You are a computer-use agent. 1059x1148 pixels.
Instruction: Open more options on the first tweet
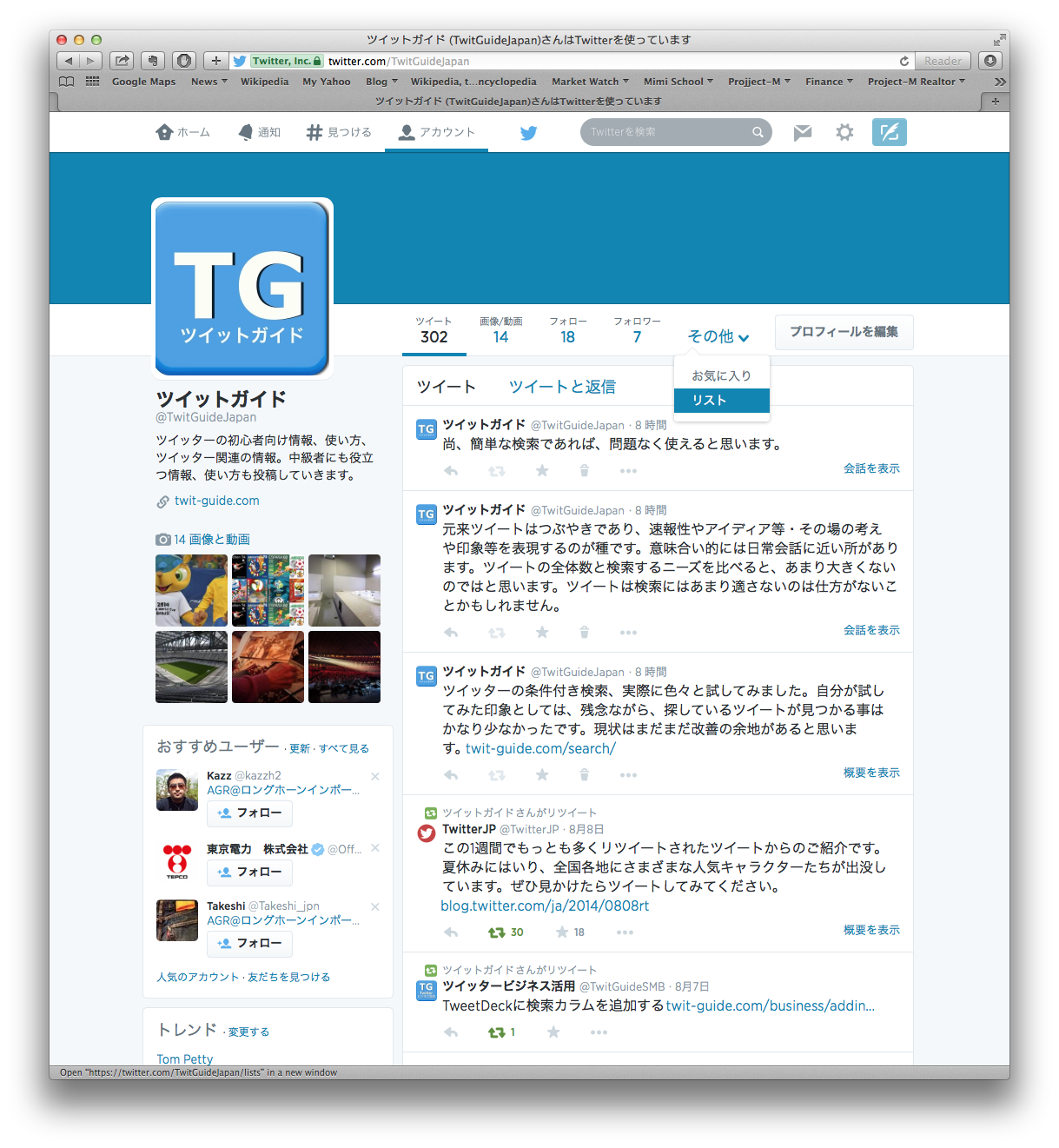(x=628, y=471)
